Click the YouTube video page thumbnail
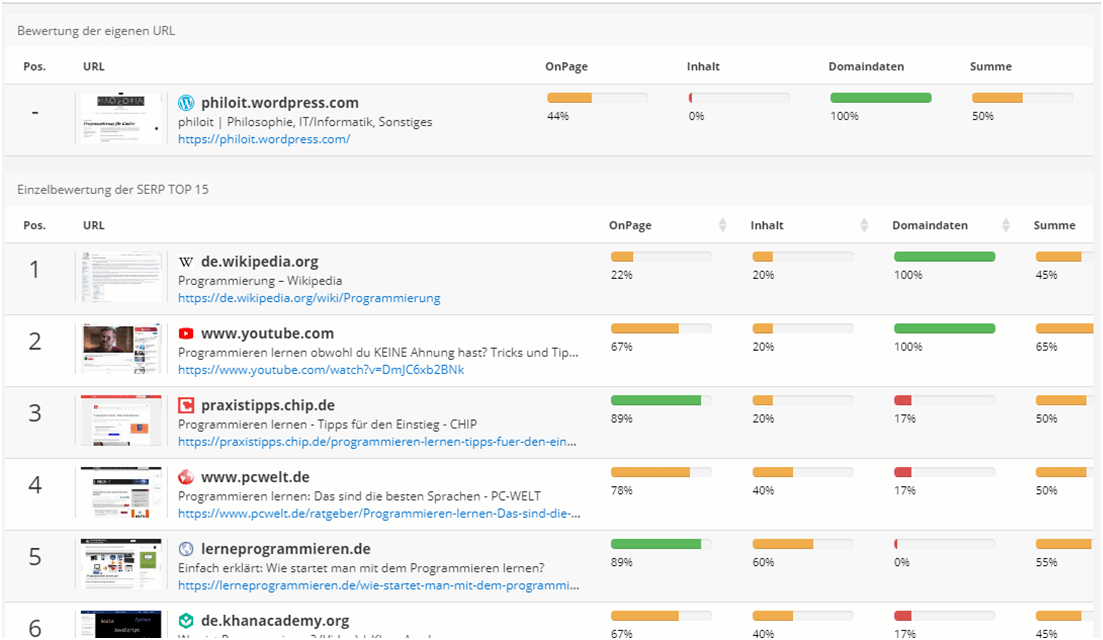 121,350
